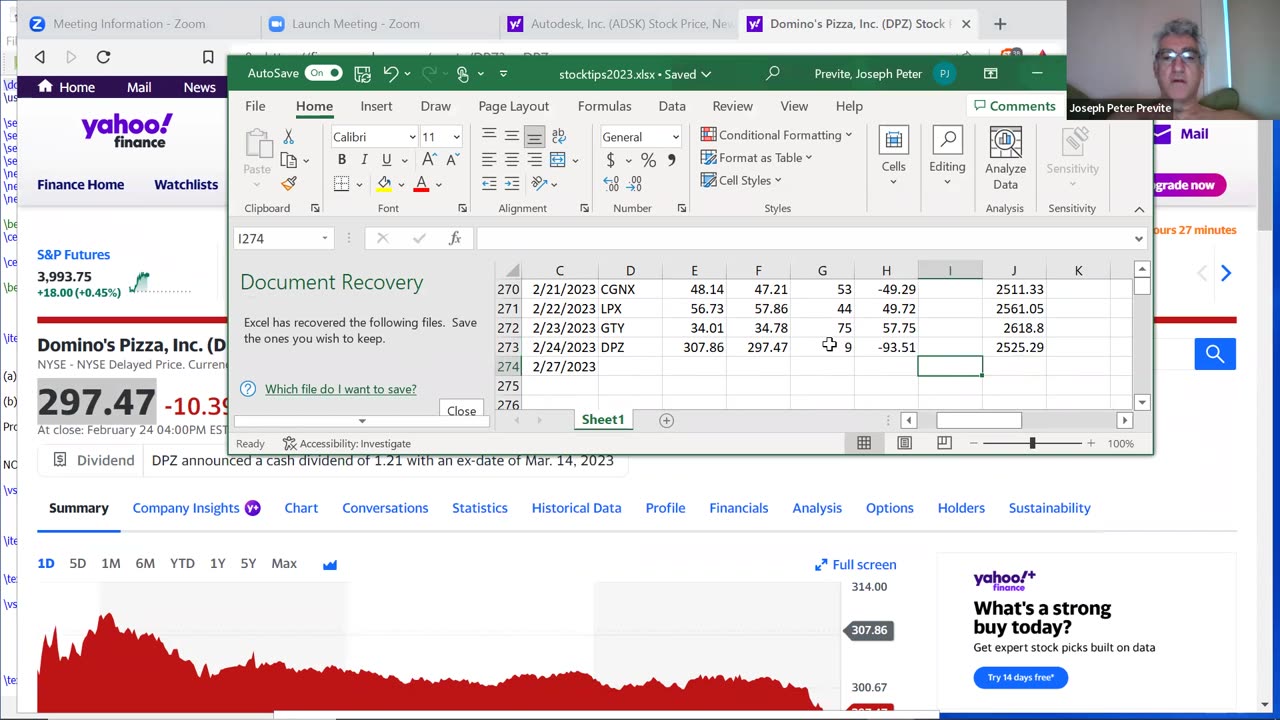
Task: Click the Wrap Text icon
Action: (x=558, y=135)
